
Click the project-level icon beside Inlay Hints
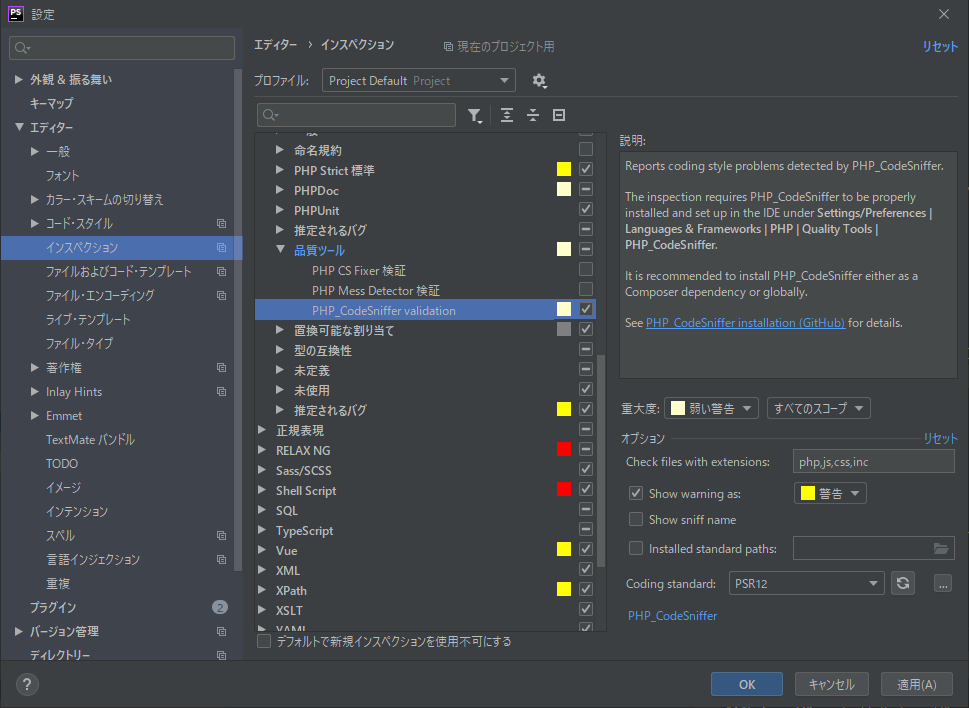(221, 392)
